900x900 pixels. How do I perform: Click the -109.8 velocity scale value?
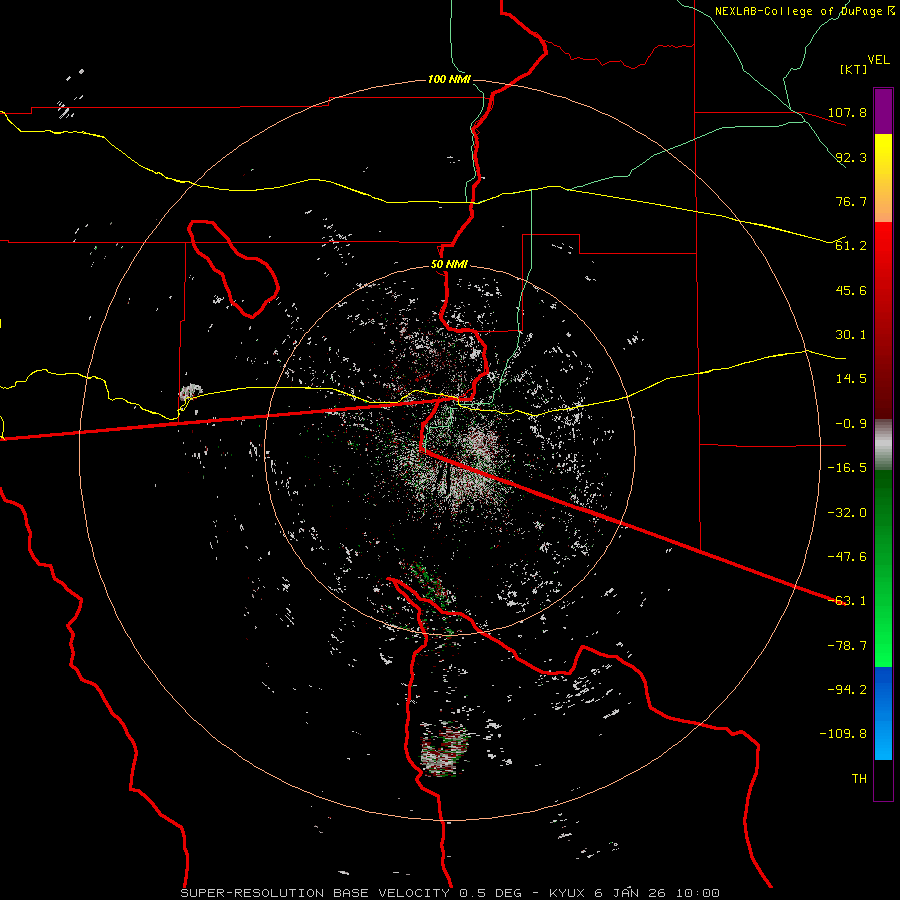pos(843,734)
